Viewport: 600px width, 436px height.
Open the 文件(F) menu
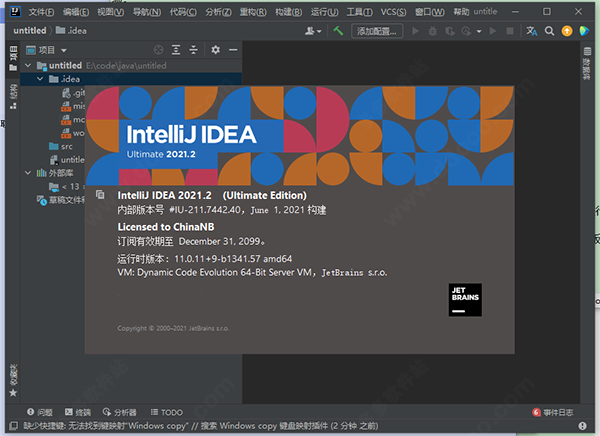click(x=41, y=12)
